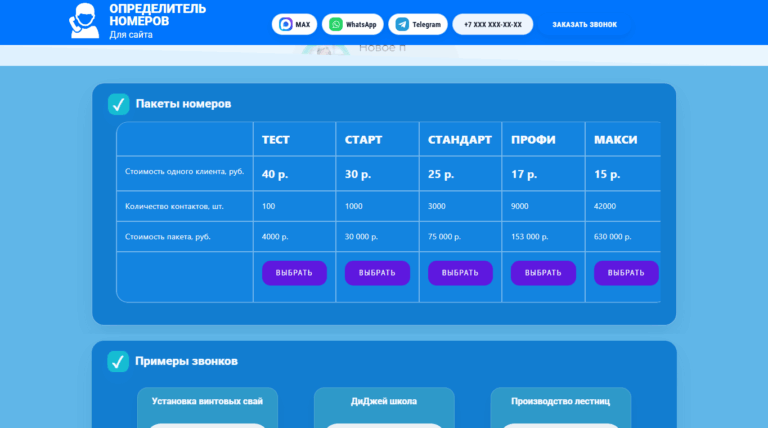Choose the СТАНДАРТ package with ВЫБРАТЬ
The width and height of the screenshot is (768, 428).
(x=460, y=273)
